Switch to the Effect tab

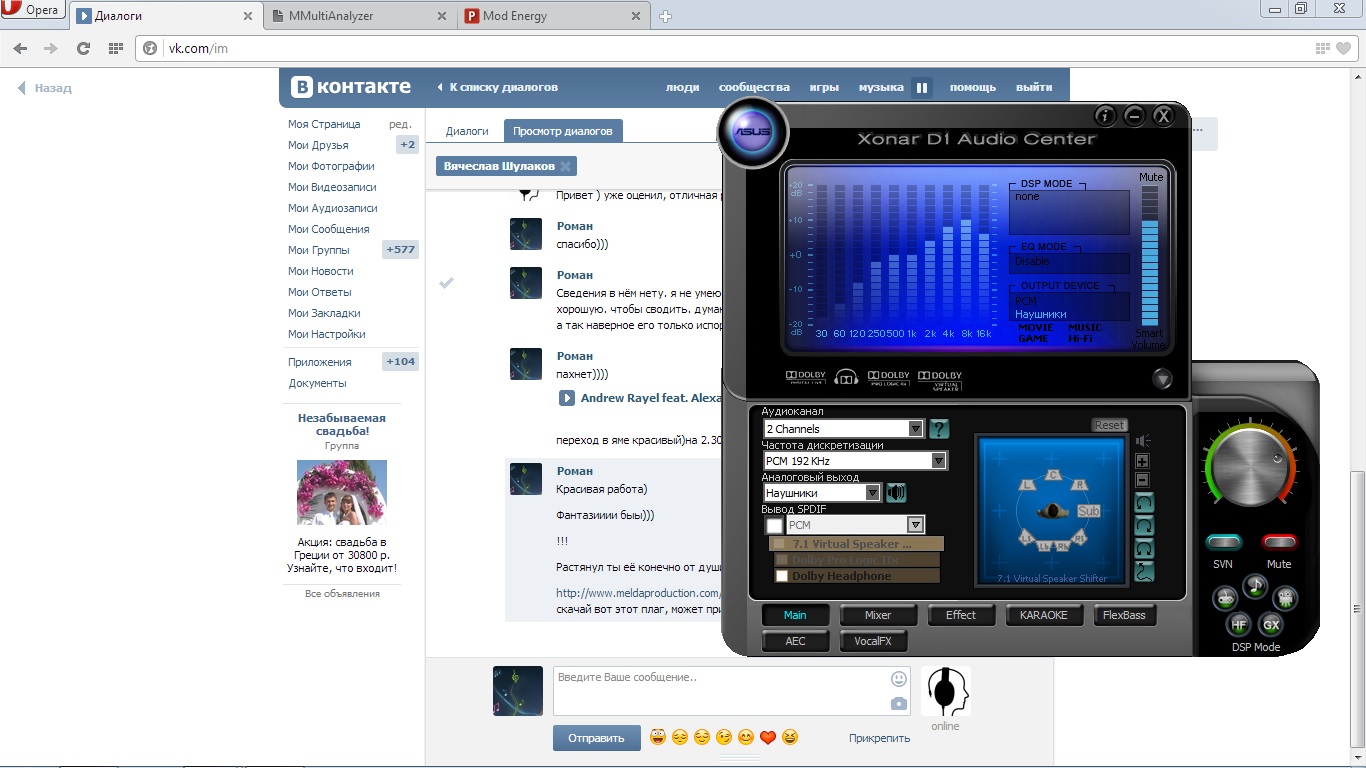[961, 615]
